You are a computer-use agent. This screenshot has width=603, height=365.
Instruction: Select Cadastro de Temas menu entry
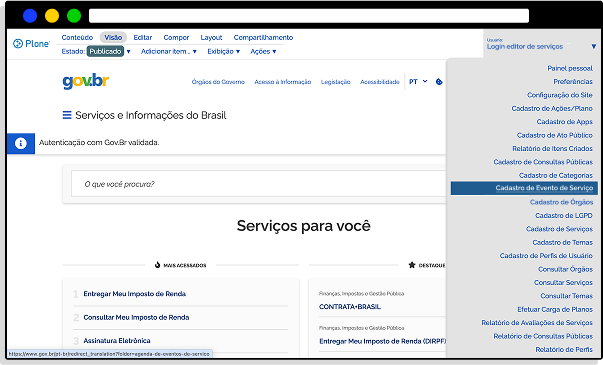tap(562, 242)
